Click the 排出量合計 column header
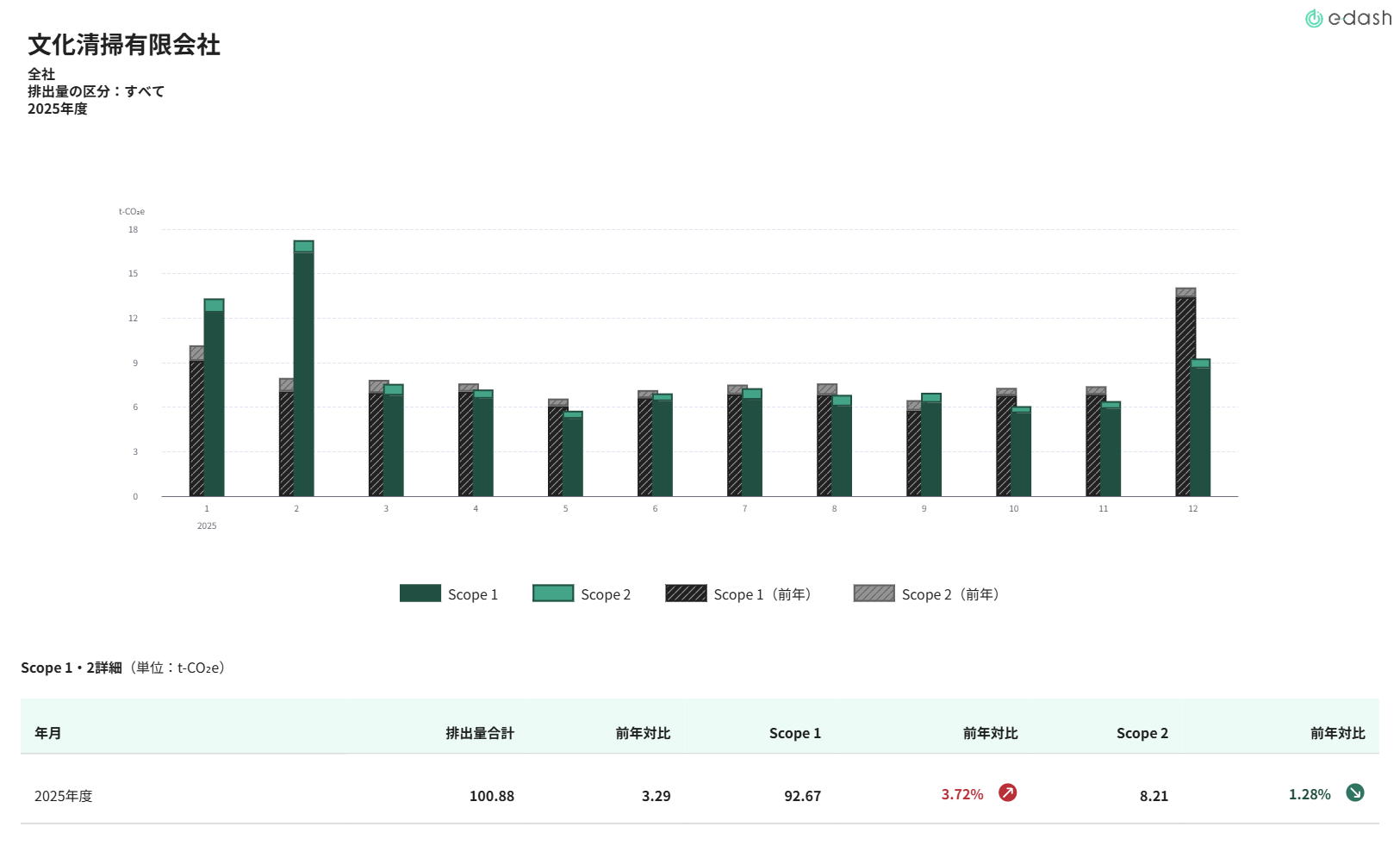This screenshot has width=1400, height=845. [x=480, y=733]
